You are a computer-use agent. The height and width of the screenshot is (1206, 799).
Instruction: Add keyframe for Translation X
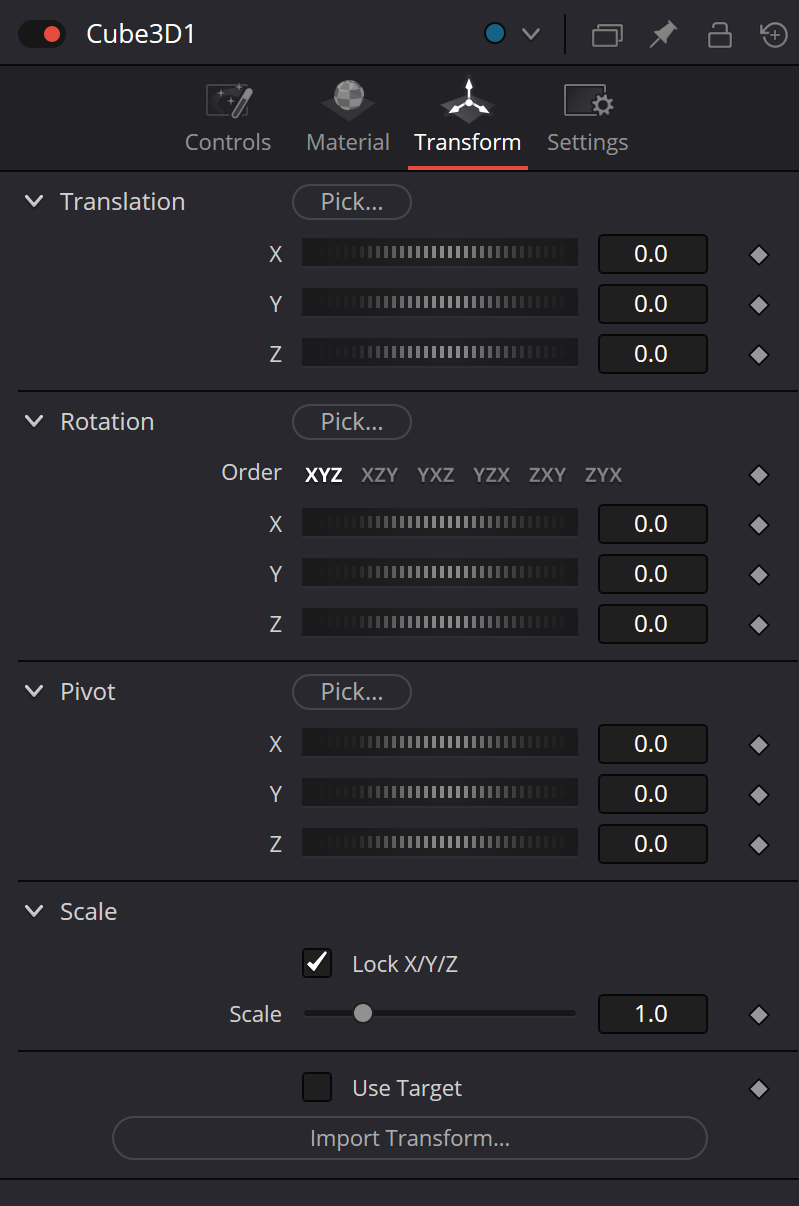pos(759,255)
